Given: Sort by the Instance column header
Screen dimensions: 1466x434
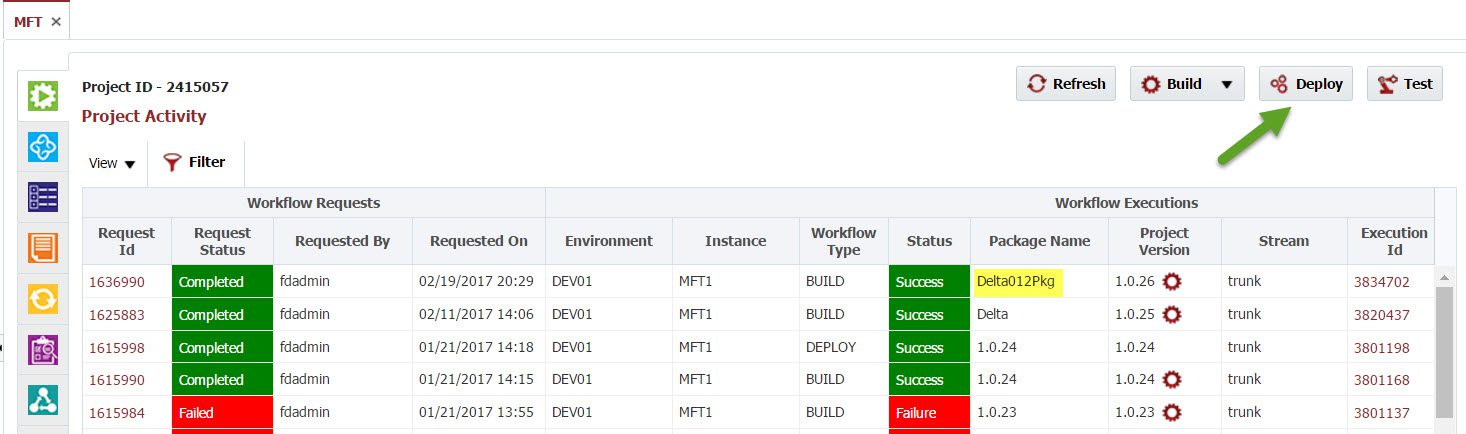Looking at the screenshot, I should (736, 241).
